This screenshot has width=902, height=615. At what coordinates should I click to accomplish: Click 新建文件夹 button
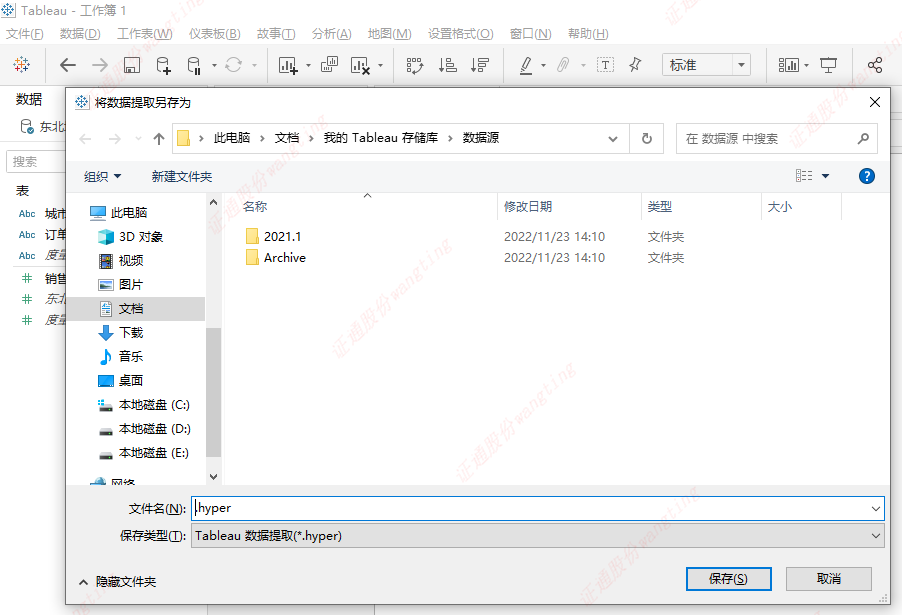pos(182,177)
